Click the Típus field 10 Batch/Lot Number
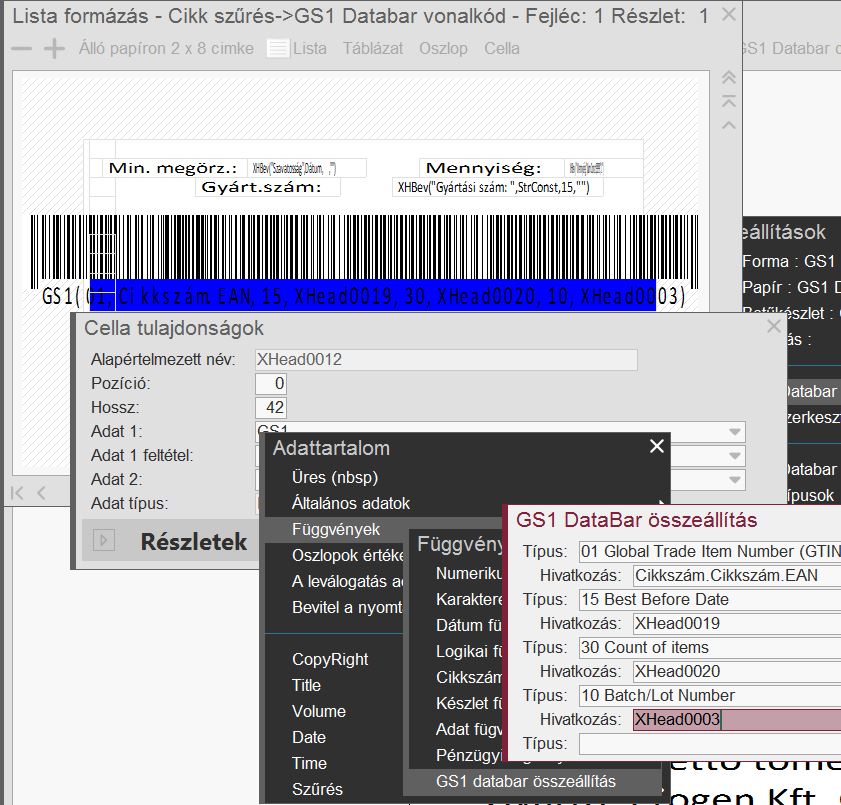The image size is (841, 805). click(710, 696)
